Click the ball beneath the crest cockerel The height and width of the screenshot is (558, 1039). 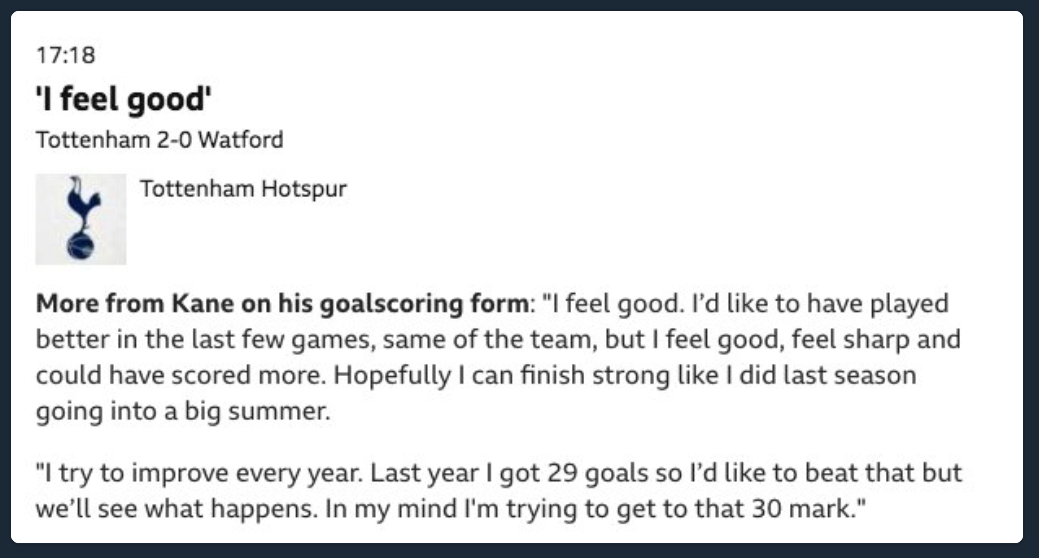[x=81, y=245]
